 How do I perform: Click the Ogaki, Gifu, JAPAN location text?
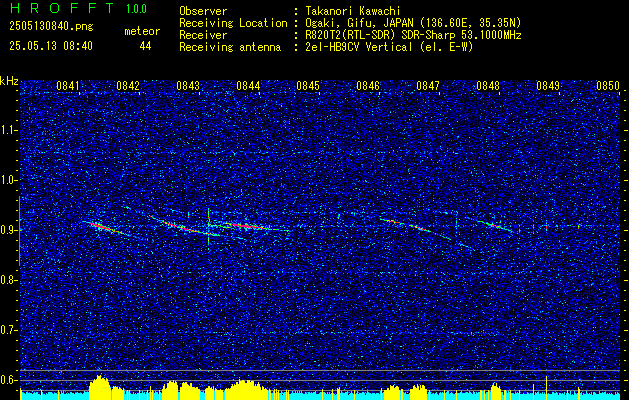tap(413, 23)
